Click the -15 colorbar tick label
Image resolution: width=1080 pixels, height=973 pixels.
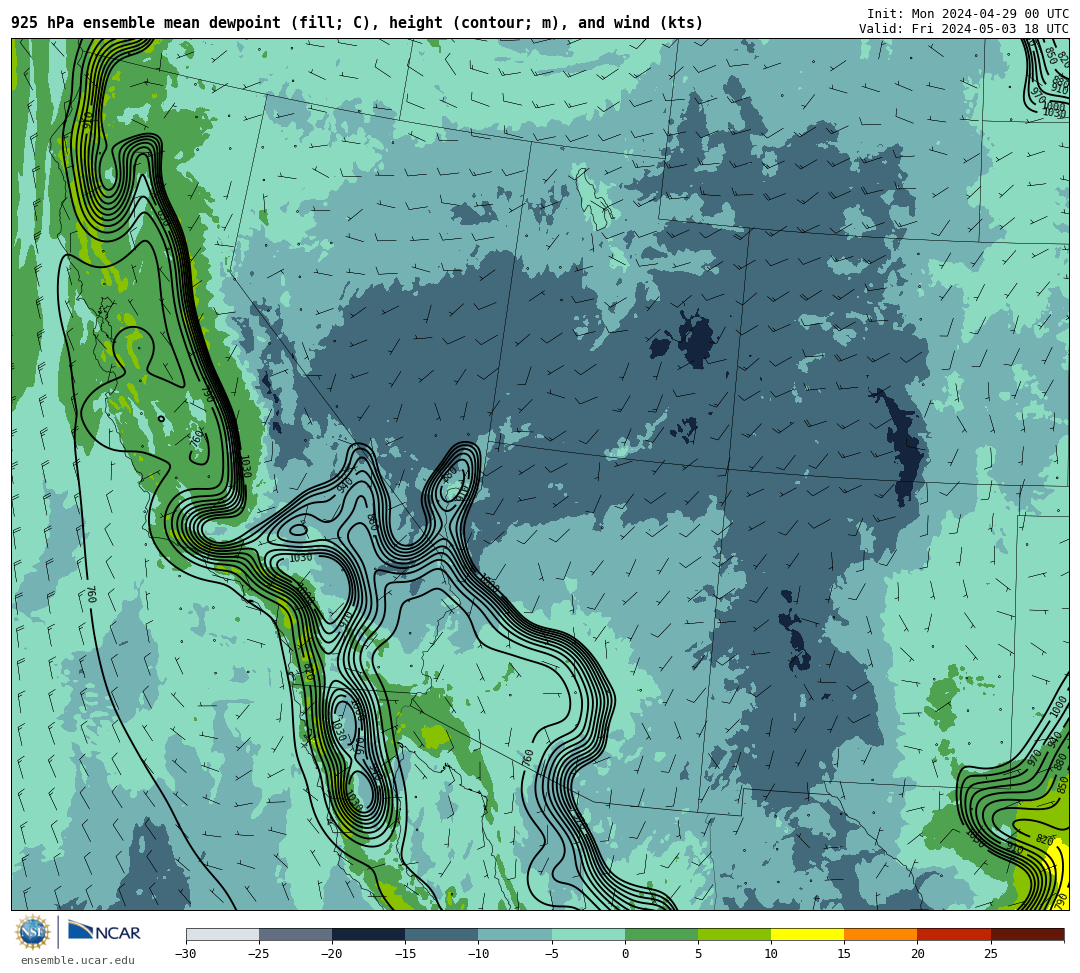pyautogui.click(x=405, y=954)
